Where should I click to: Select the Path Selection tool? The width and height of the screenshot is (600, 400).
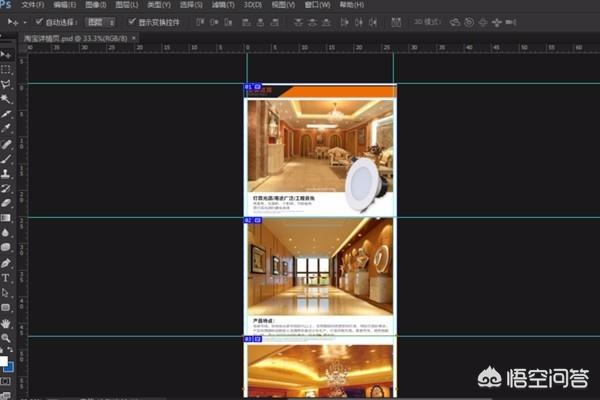(x=6, y=293)
